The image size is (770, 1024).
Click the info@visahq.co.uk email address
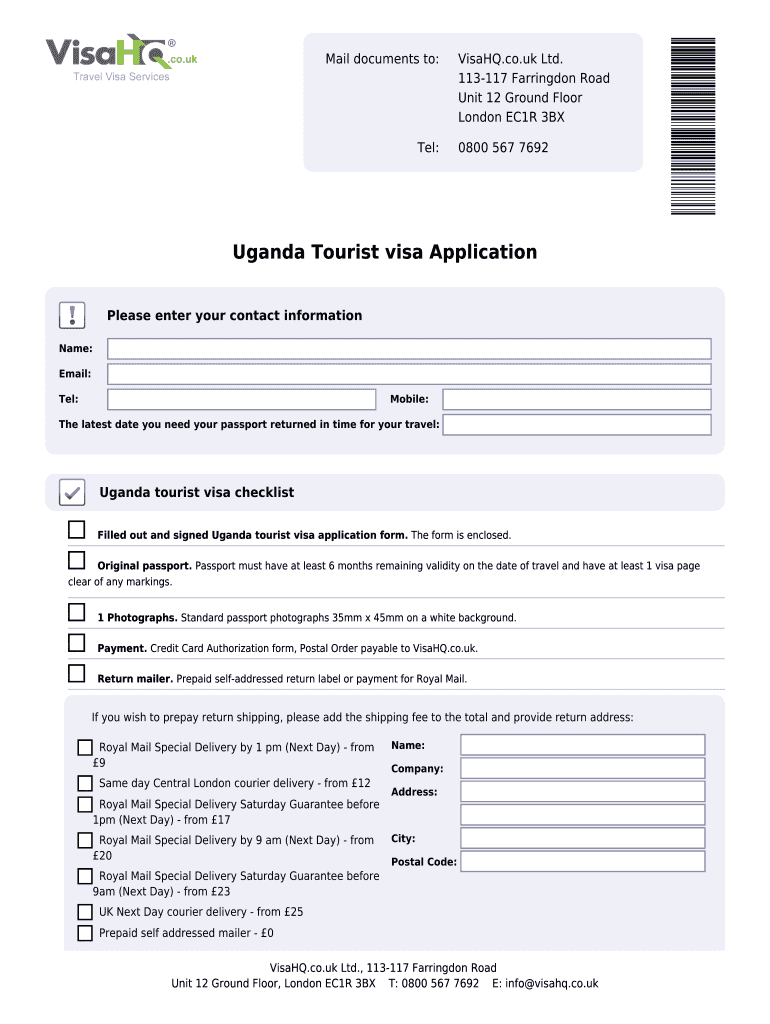(552, 983)
